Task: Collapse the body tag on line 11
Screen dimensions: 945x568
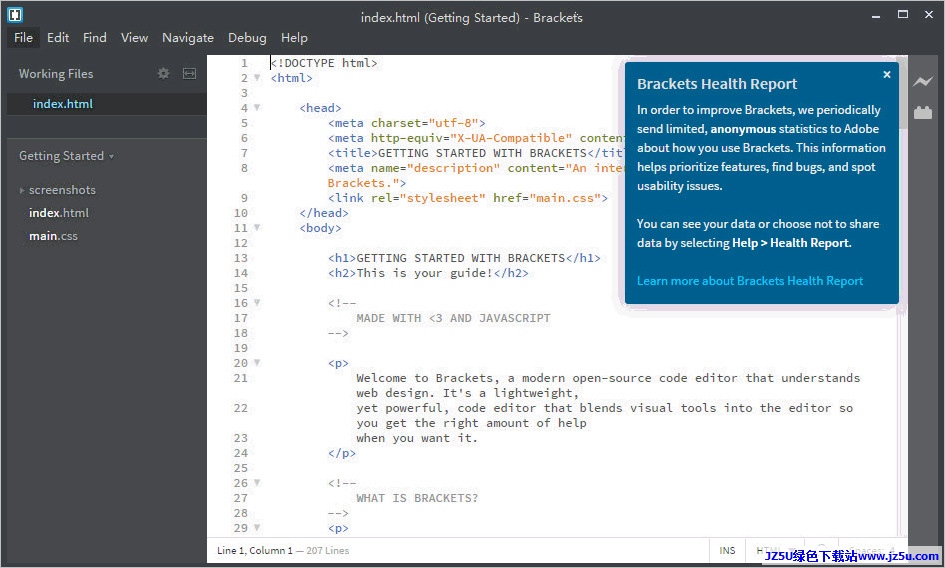Action: pyautogui.click(x=257, y=228)
